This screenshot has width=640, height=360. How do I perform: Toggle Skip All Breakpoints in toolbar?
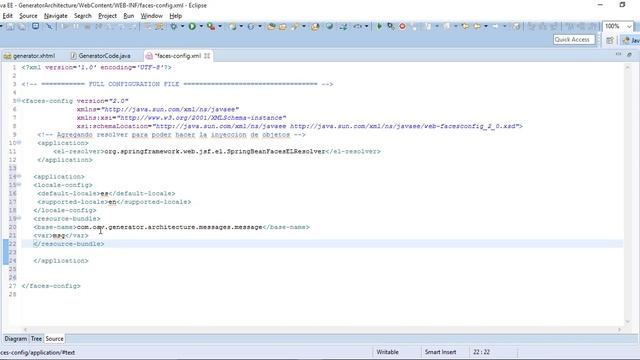49,27
